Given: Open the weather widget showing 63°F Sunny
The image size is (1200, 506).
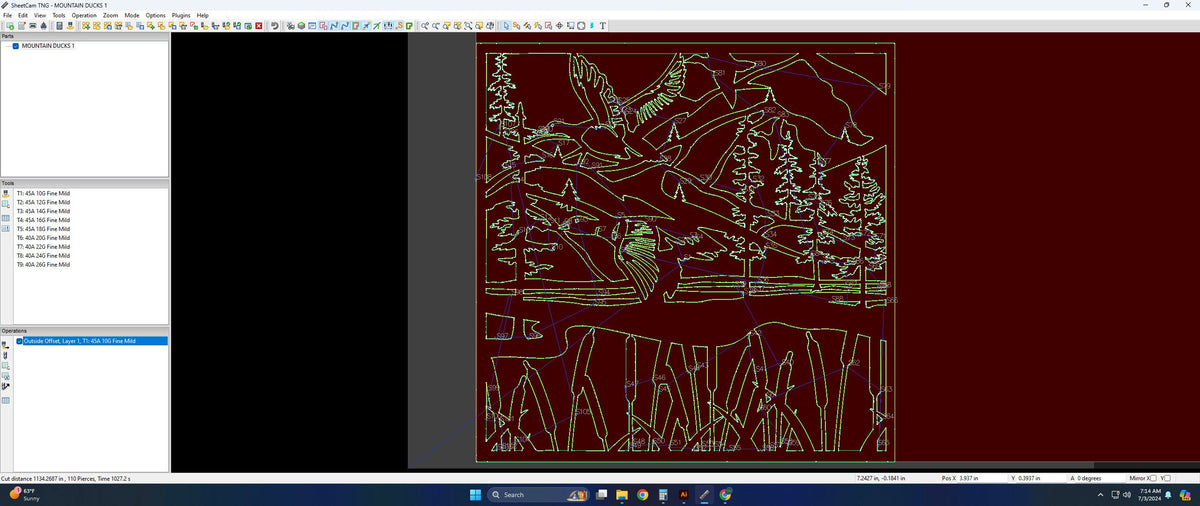Looking at the screenshot, I should (24, 494).
